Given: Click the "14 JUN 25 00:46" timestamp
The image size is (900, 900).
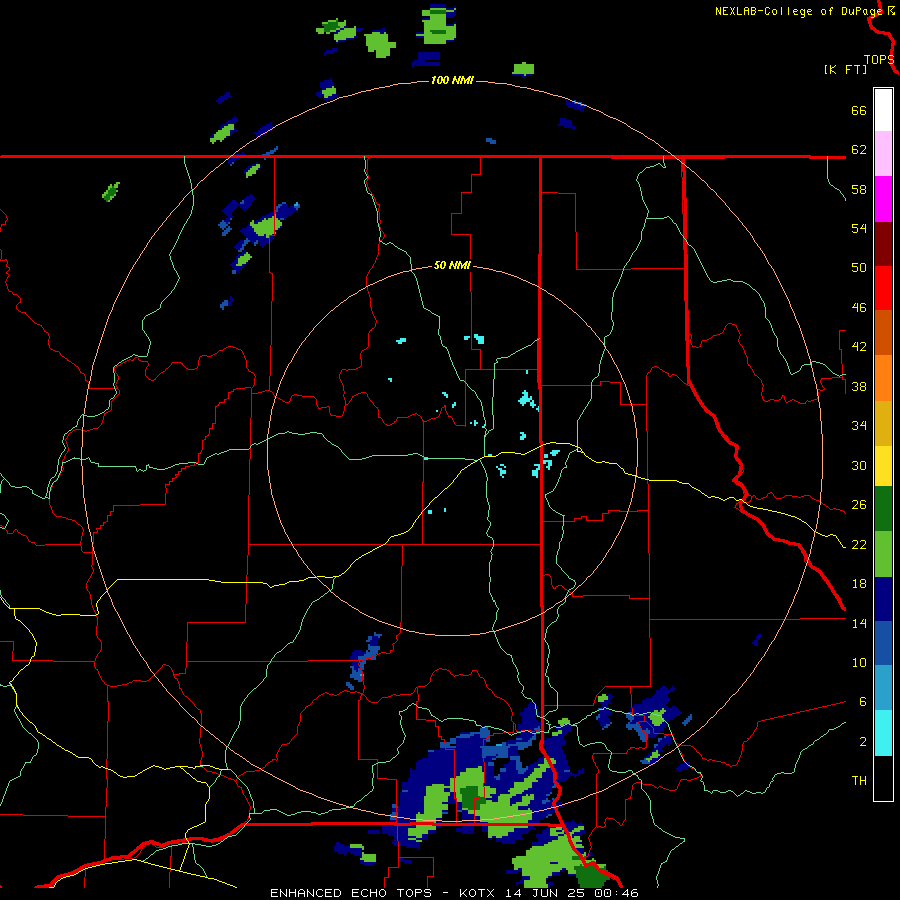Looking at the screenshot, I should pos(572,893).
